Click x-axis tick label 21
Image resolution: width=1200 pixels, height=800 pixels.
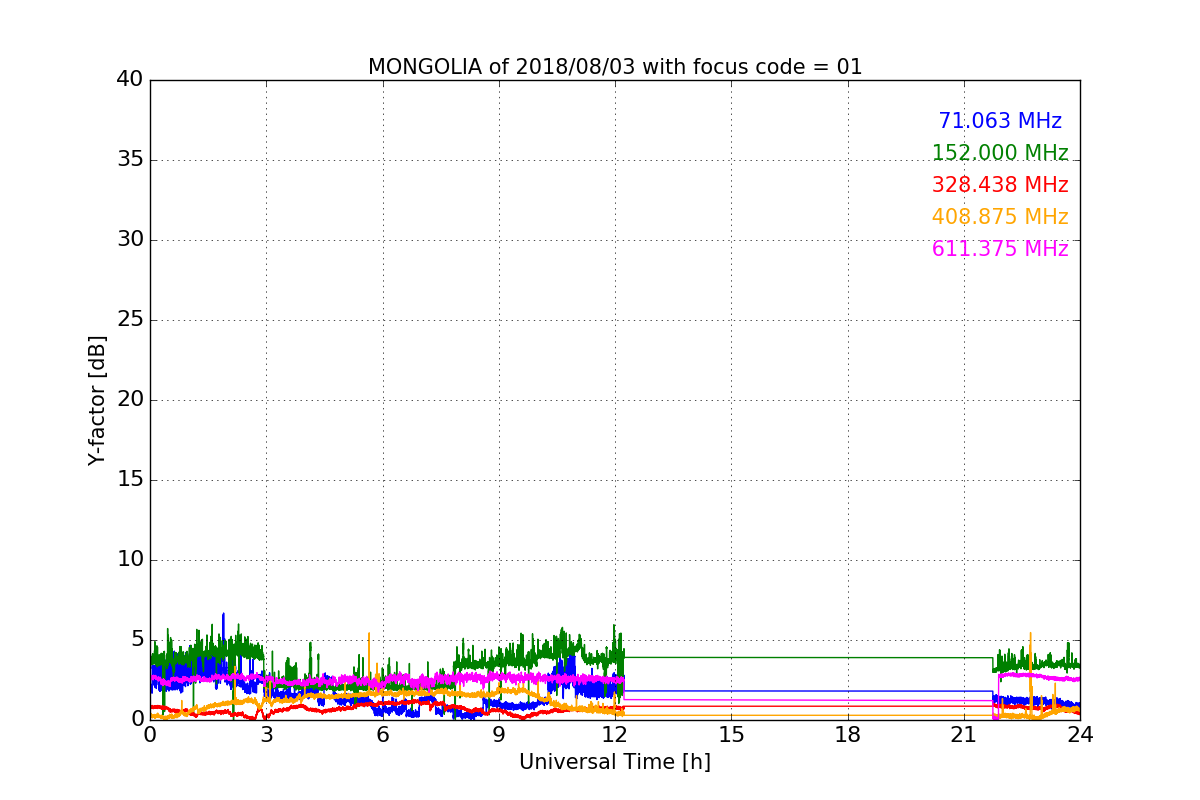964,734
